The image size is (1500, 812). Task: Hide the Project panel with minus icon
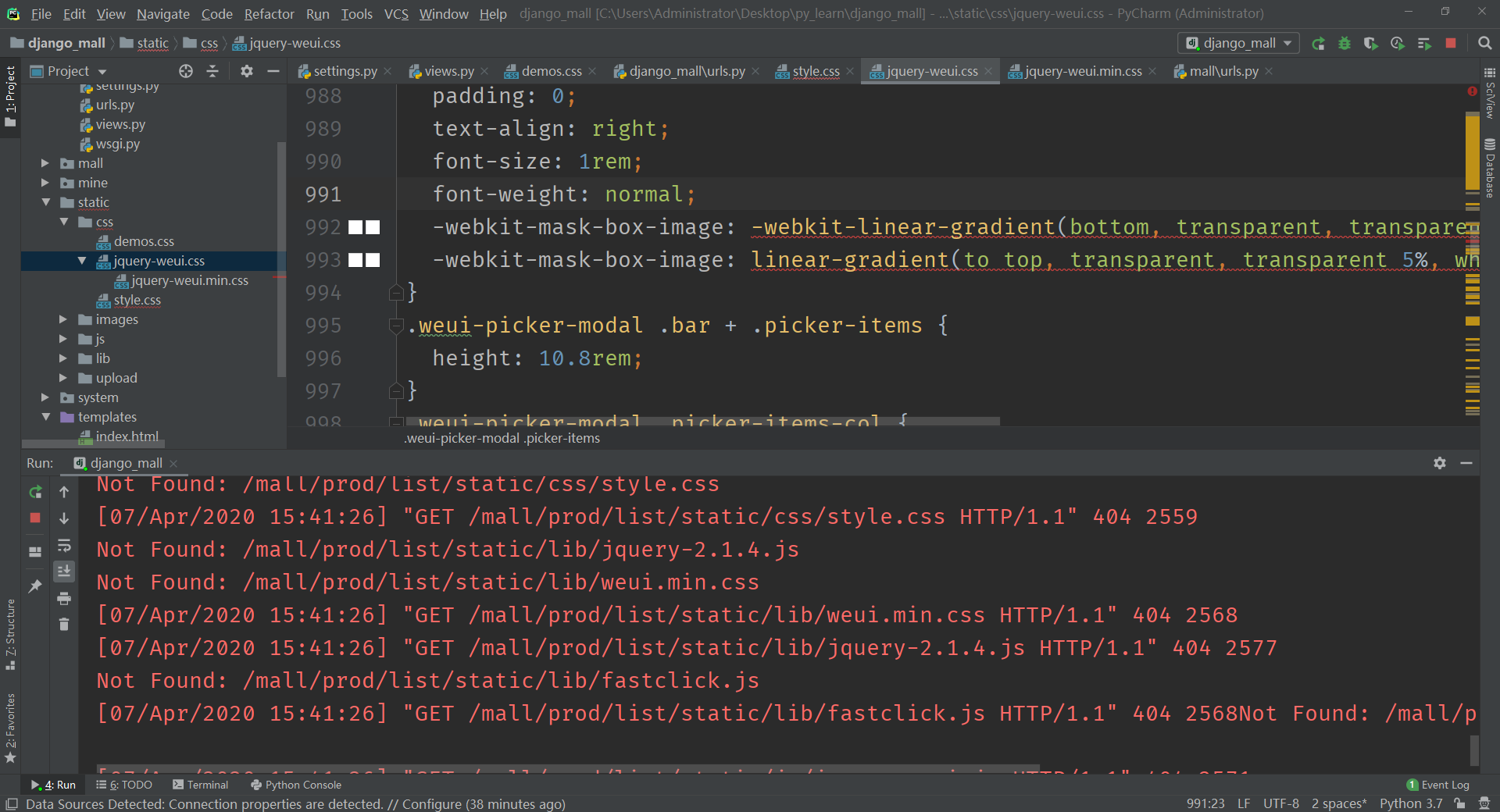pyautogui.click(x=273, y=71)
